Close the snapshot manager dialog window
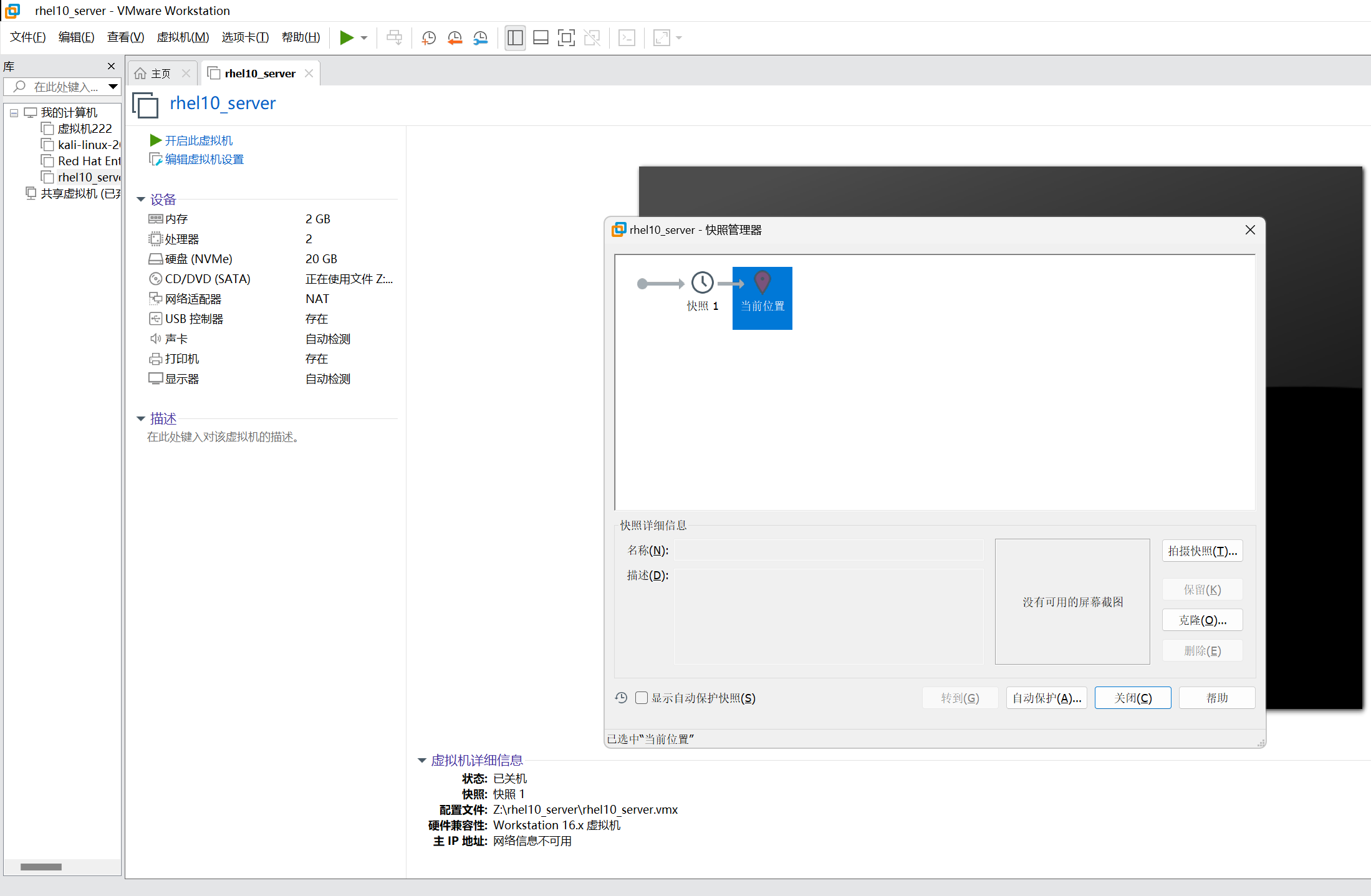Viewport: 1371px width, 896px height. point(1250,230)
